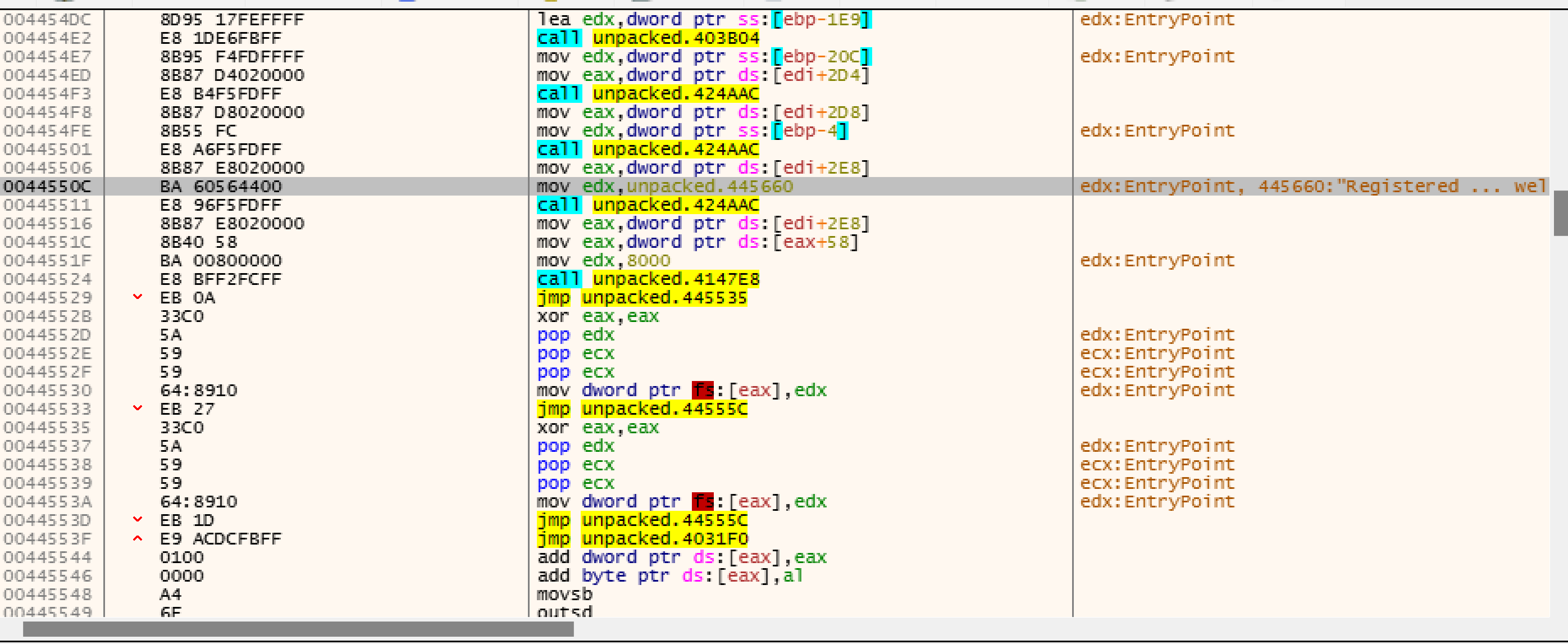Viewport: 1568px width, 644px height.
Task: Select highlighted address 0044550C
Action: (48, 187)
